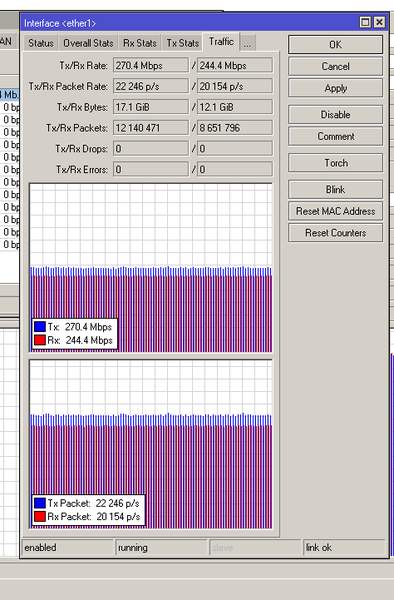Open the Torch tool

coord(335,163)
